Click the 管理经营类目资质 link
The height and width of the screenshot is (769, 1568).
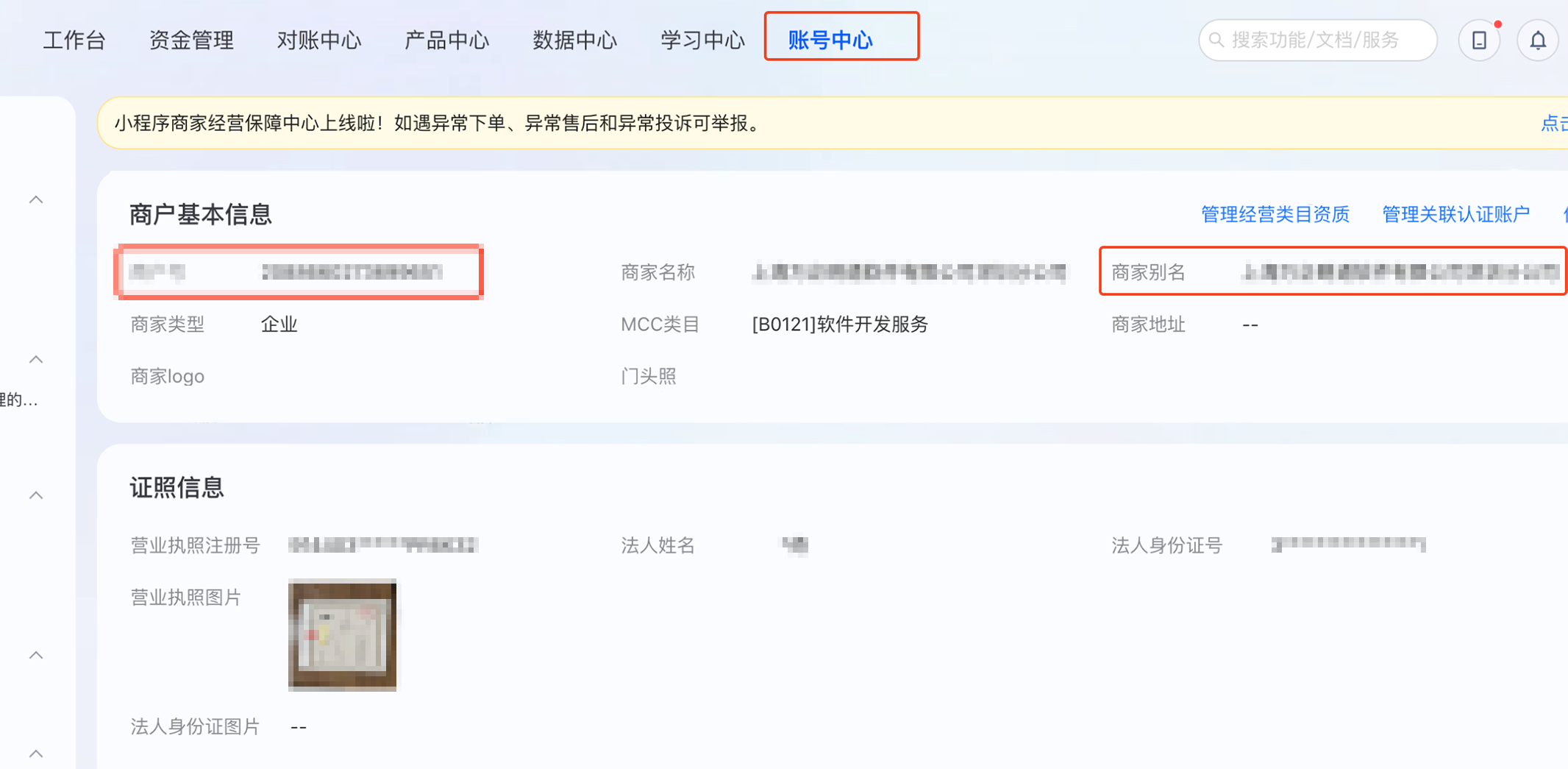[x=1275, y=214]
